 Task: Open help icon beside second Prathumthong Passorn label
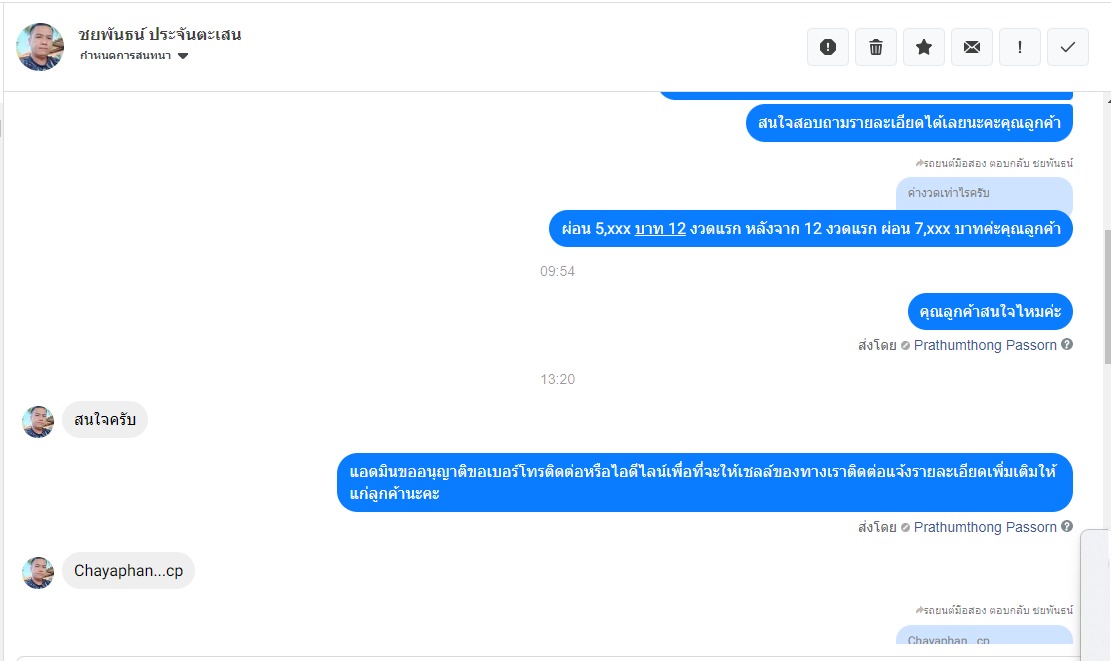click(x=1067, y=526)
